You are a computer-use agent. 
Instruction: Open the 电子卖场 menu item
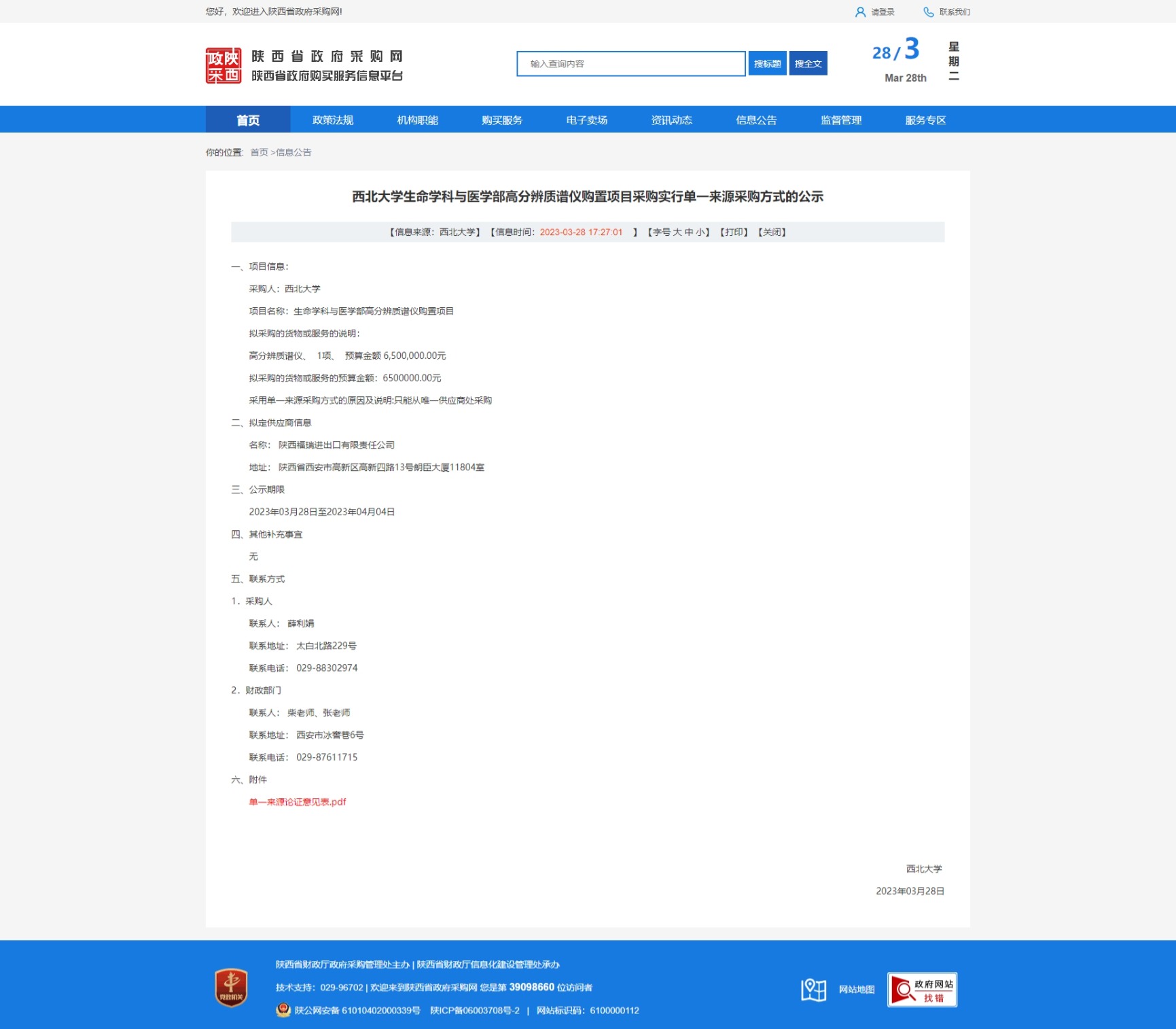point(587,120)
